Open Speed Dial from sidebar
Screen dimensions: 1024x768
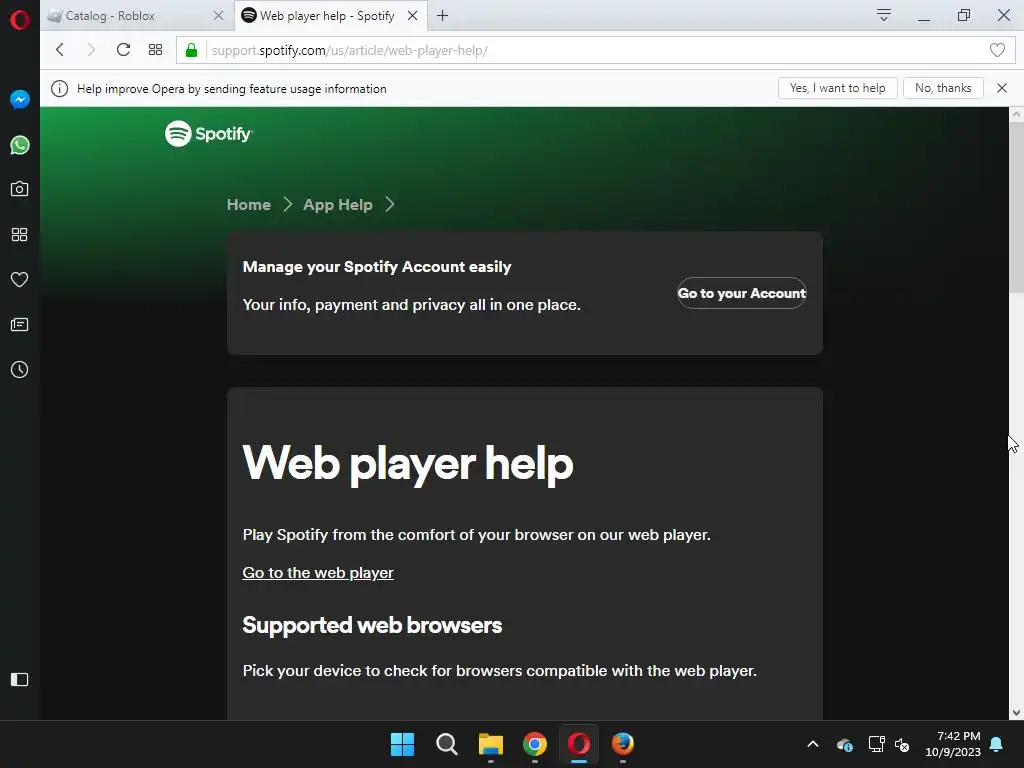click(20, 234)
